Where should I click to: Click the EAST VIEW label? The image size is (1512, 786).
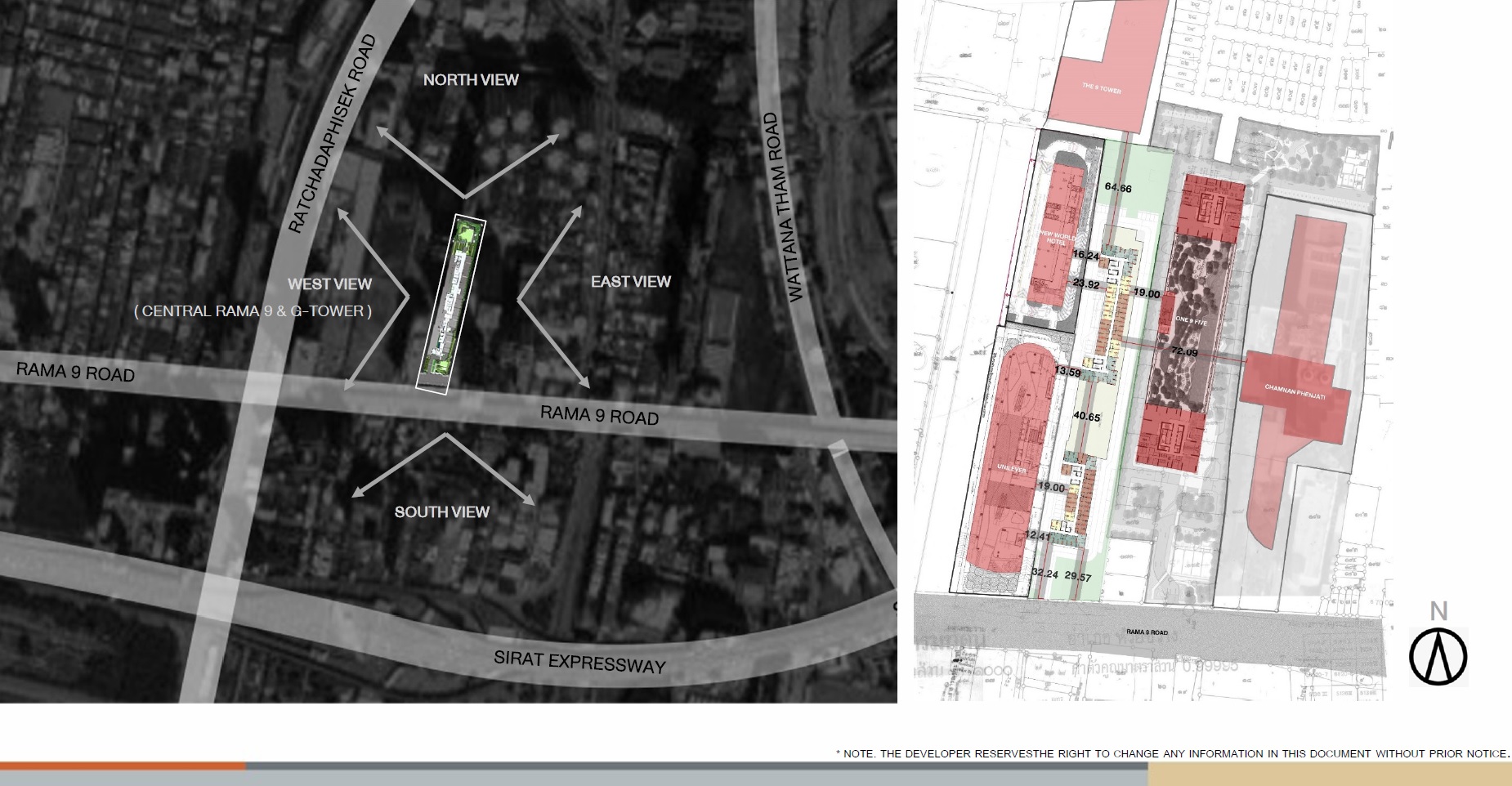[x=630, y=282]
